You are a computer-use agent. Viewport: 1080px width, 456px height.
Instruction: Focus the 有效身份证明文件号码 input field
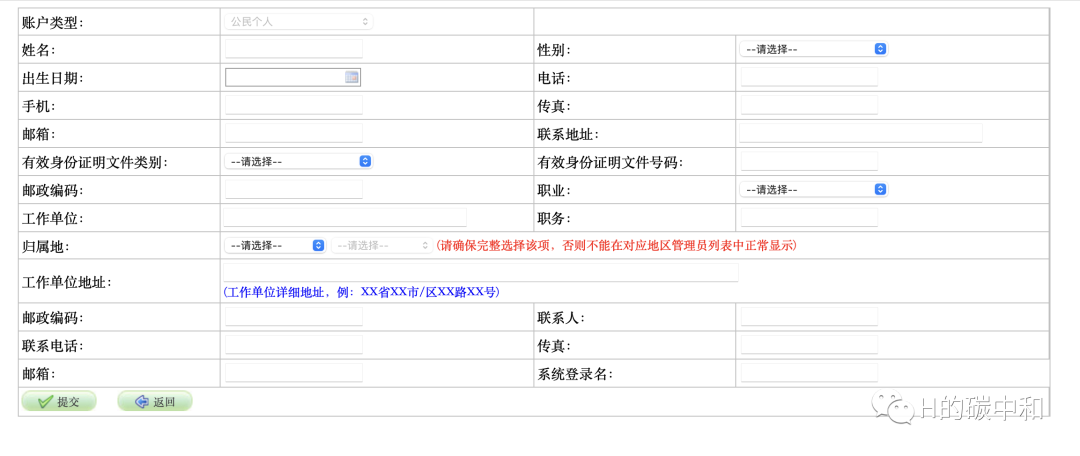[809, 162]
